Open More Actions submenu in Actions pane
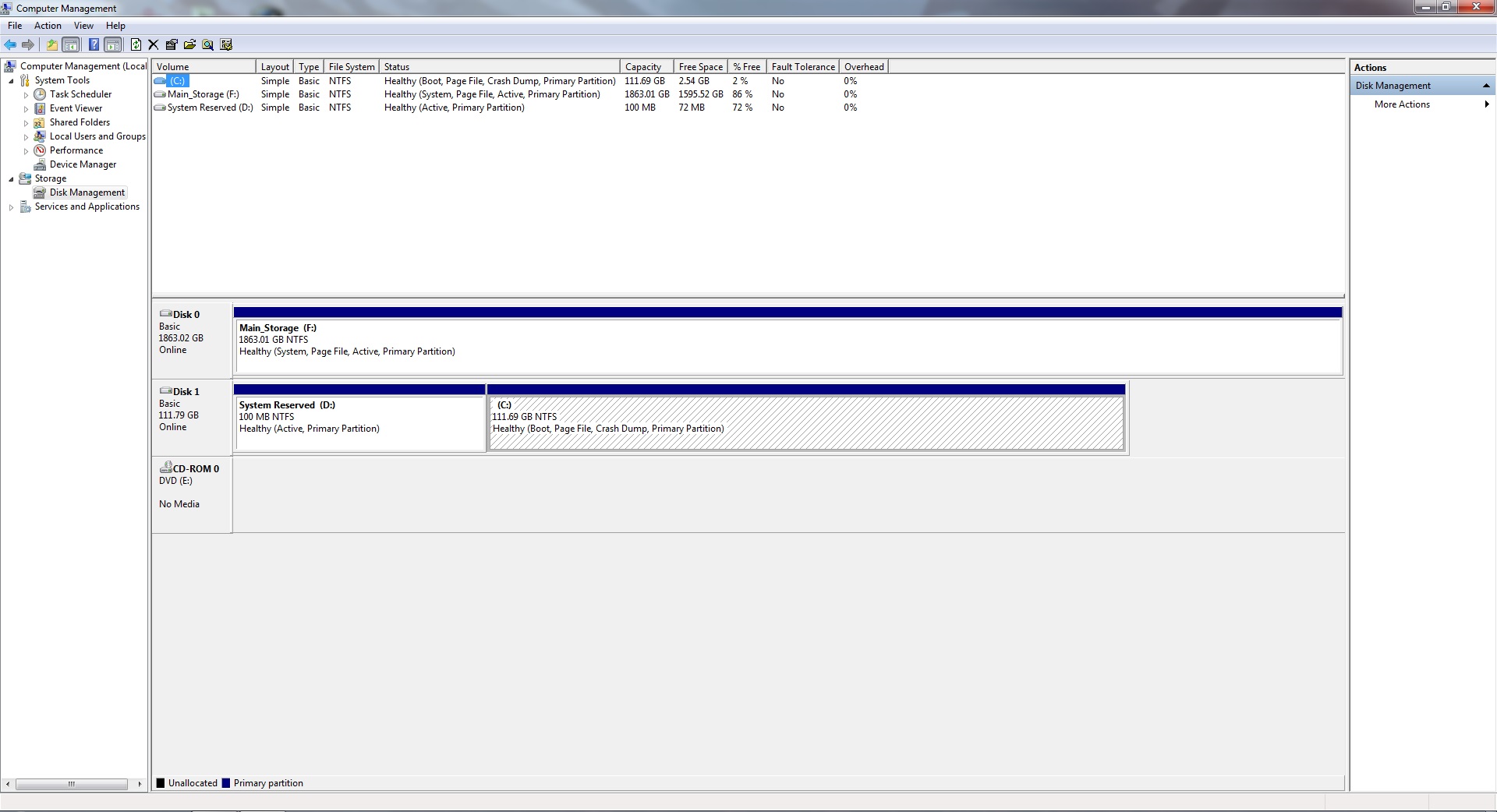The height and width of the screenshot is (812, 1497). pos(1422,104)
